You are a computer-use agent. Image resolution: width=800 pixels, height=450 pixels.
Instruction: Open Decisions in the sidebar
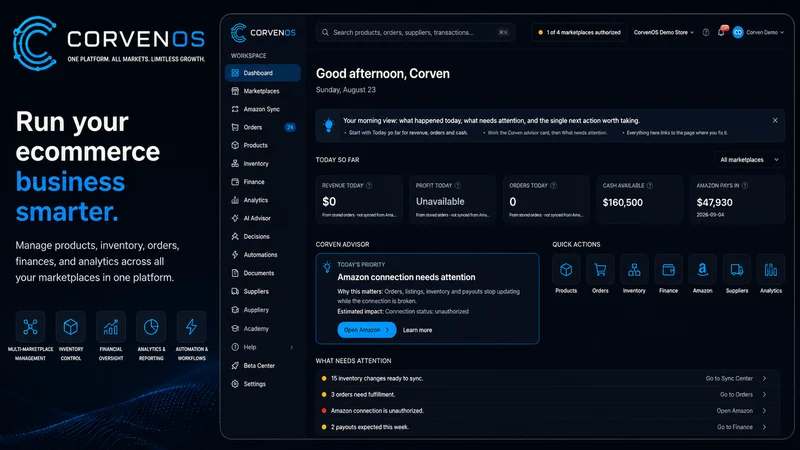pos(263,237)
